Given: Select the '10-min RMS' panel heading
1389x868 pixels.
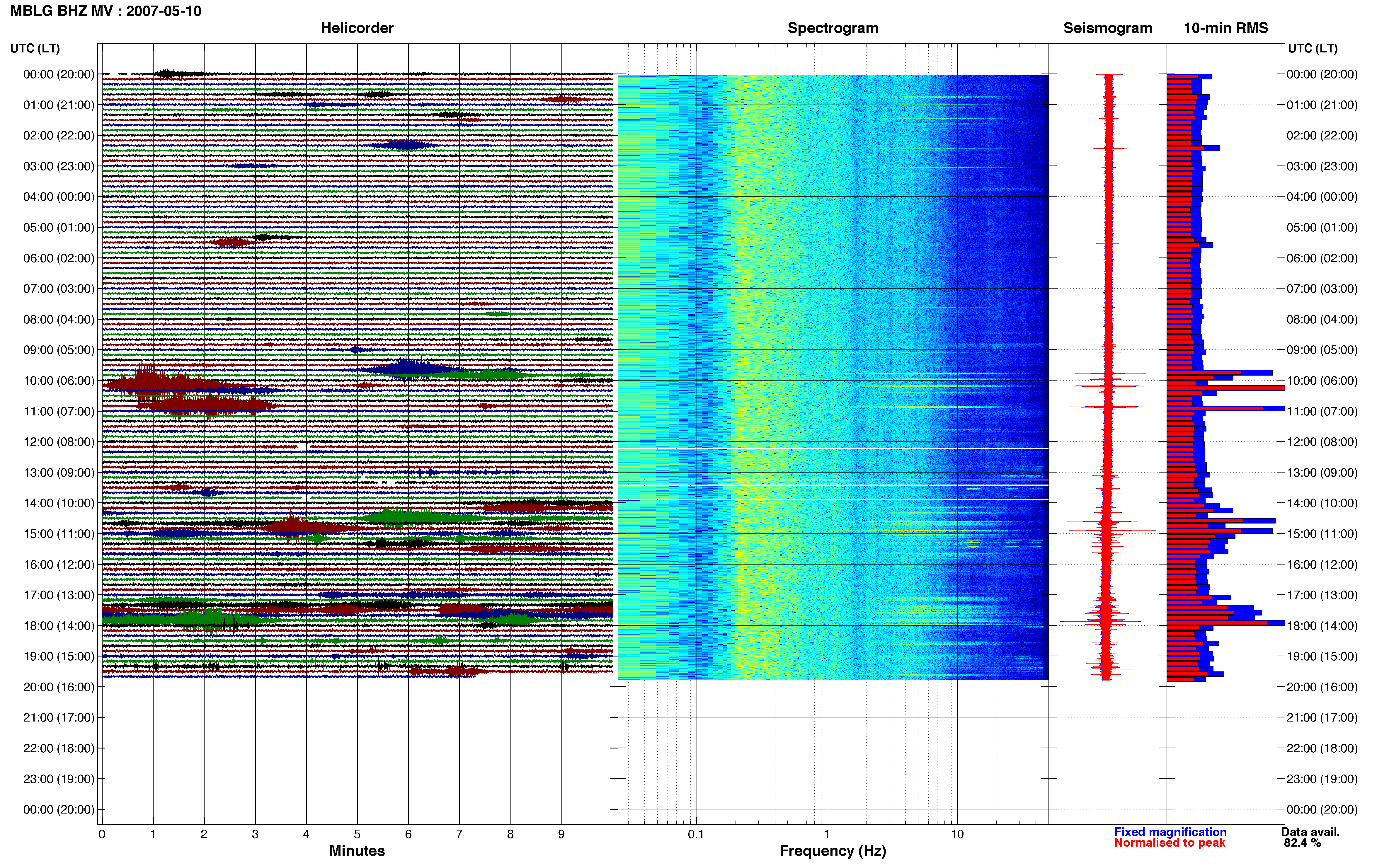Looking at the screenshot, I should (1225, 28).
